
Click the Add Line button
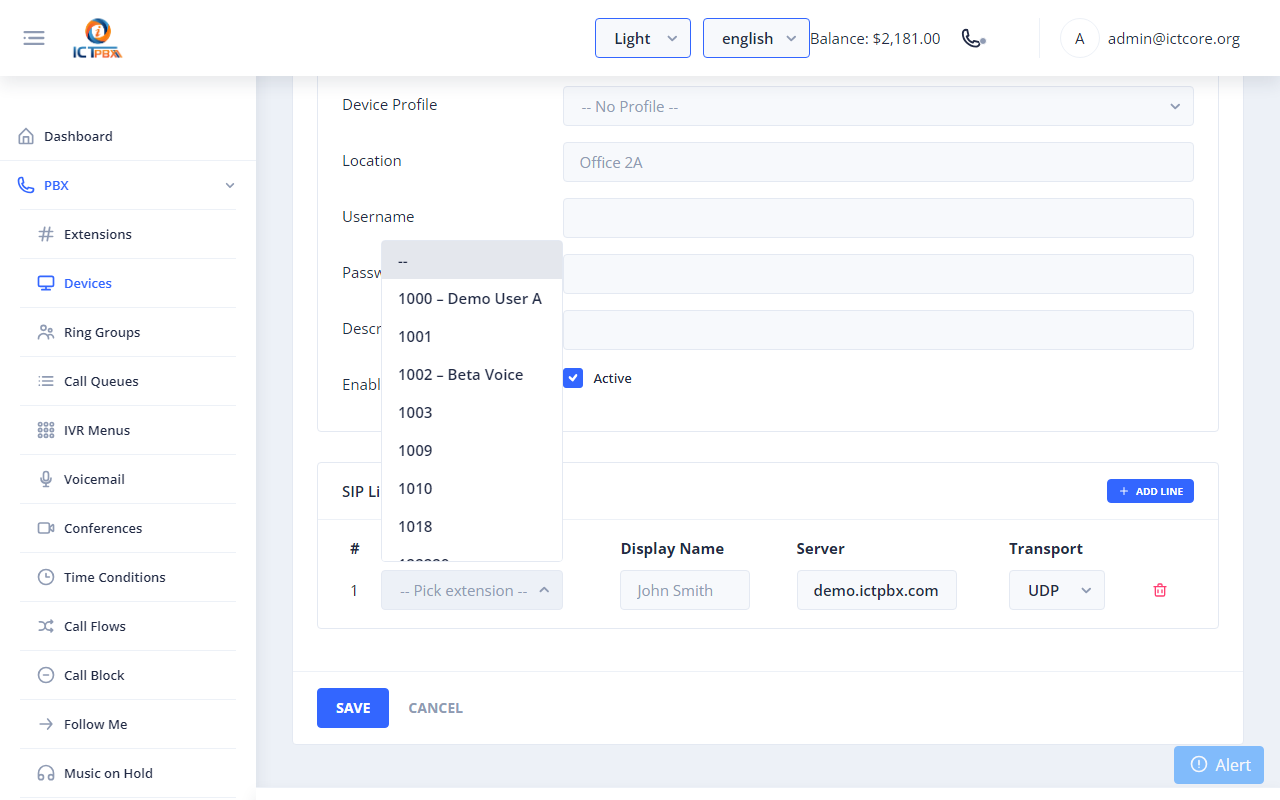(1150, 491)
